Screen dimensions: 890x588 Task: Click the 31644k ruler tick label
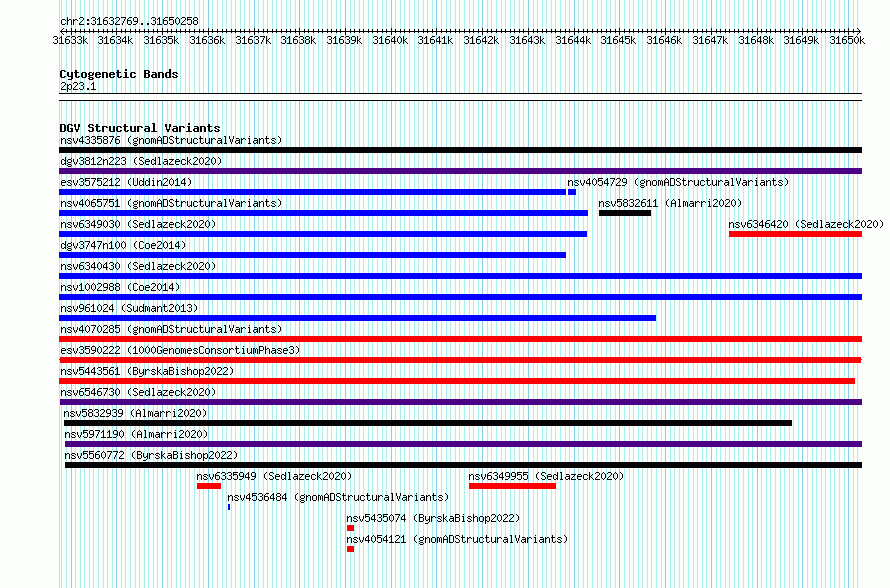coord(573,40)
